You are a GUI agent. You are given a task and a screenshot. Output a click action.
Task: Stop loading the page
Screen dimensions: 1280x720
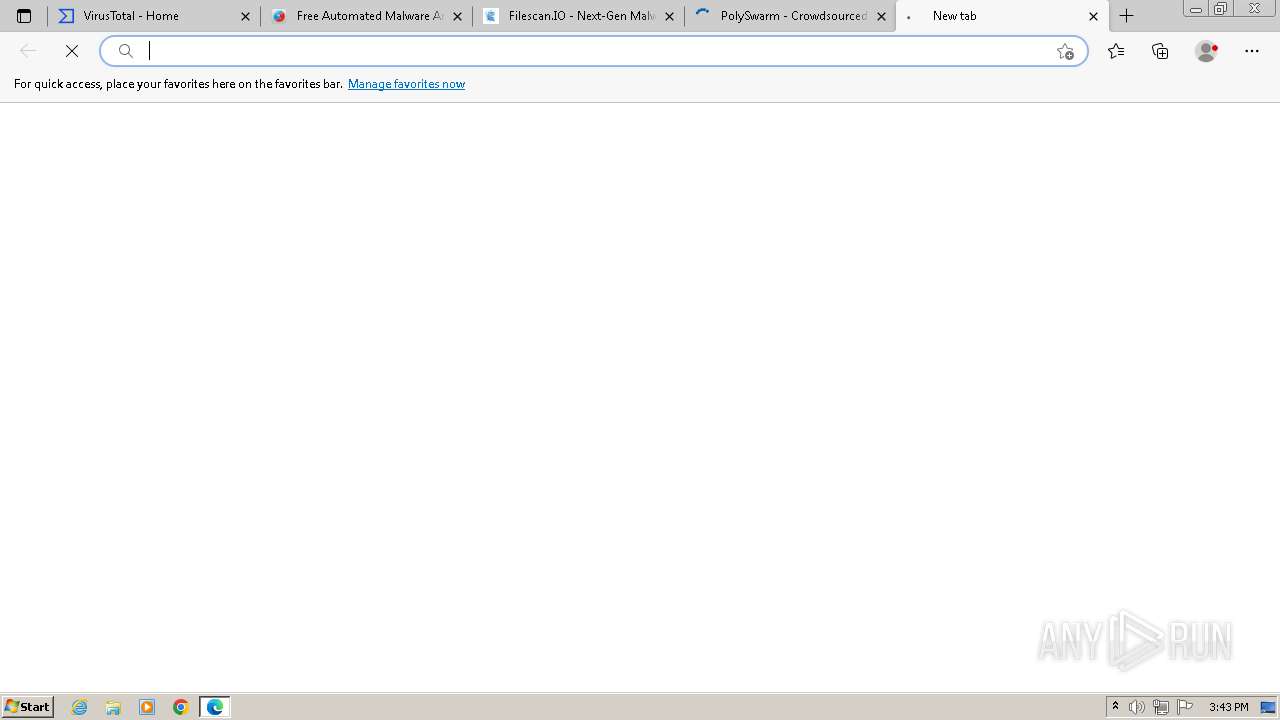click(72, 51)
